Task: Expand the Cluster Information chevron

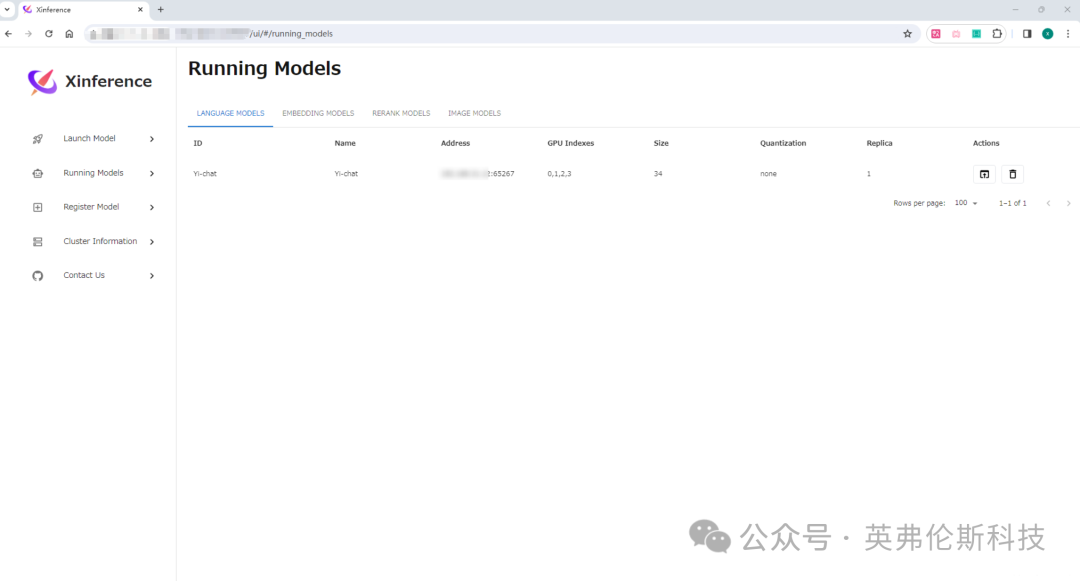Action: (x=152, y=242)
